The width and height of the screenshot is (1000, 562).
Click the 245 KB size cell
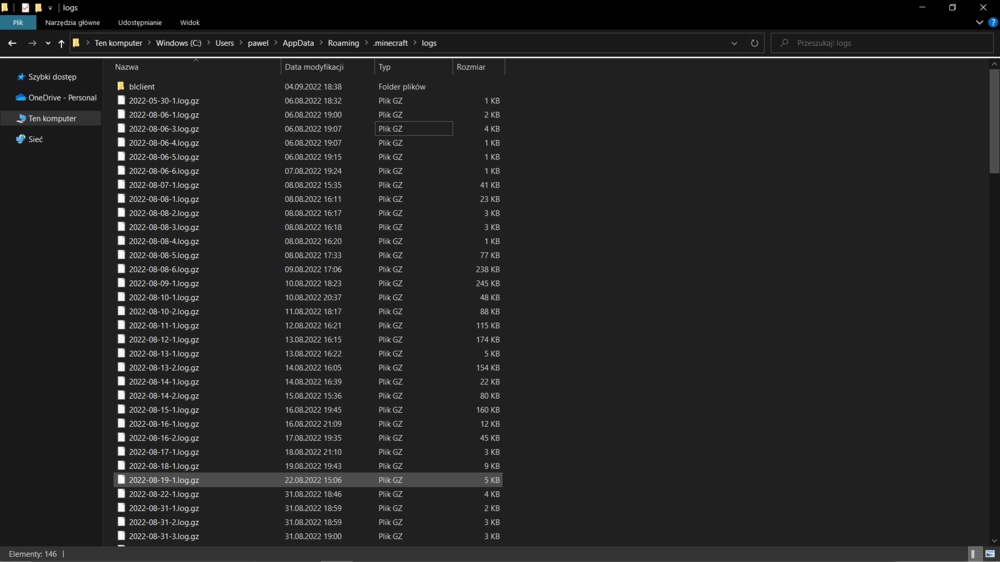coord(487,283)
